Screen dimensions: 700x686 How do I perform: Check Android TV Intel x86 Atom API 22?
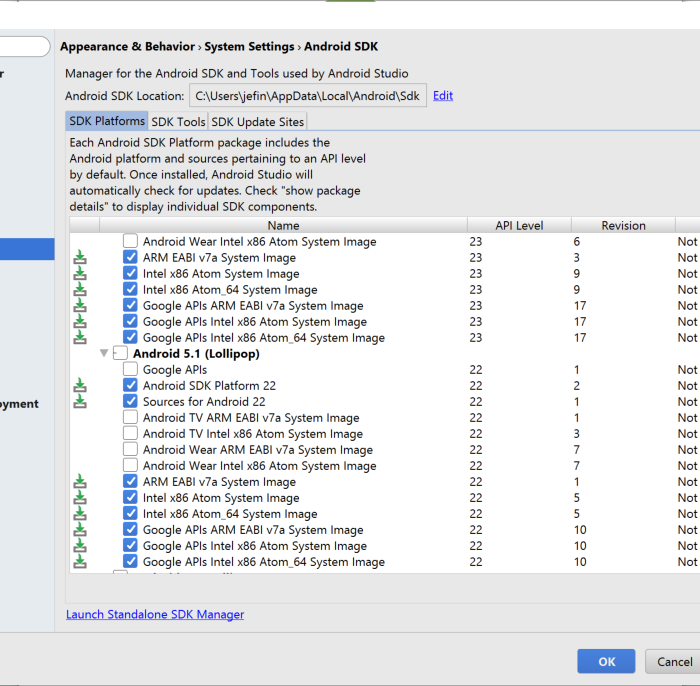click(130, 433)
